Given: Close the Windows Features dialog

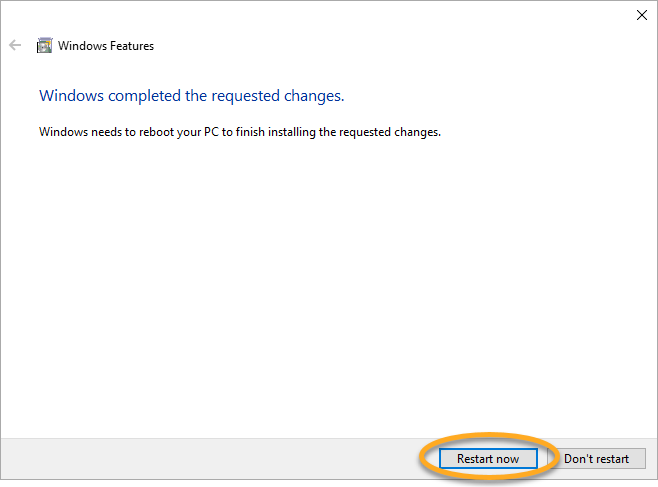Looking at the screenshot, I should tap(641, 15).
